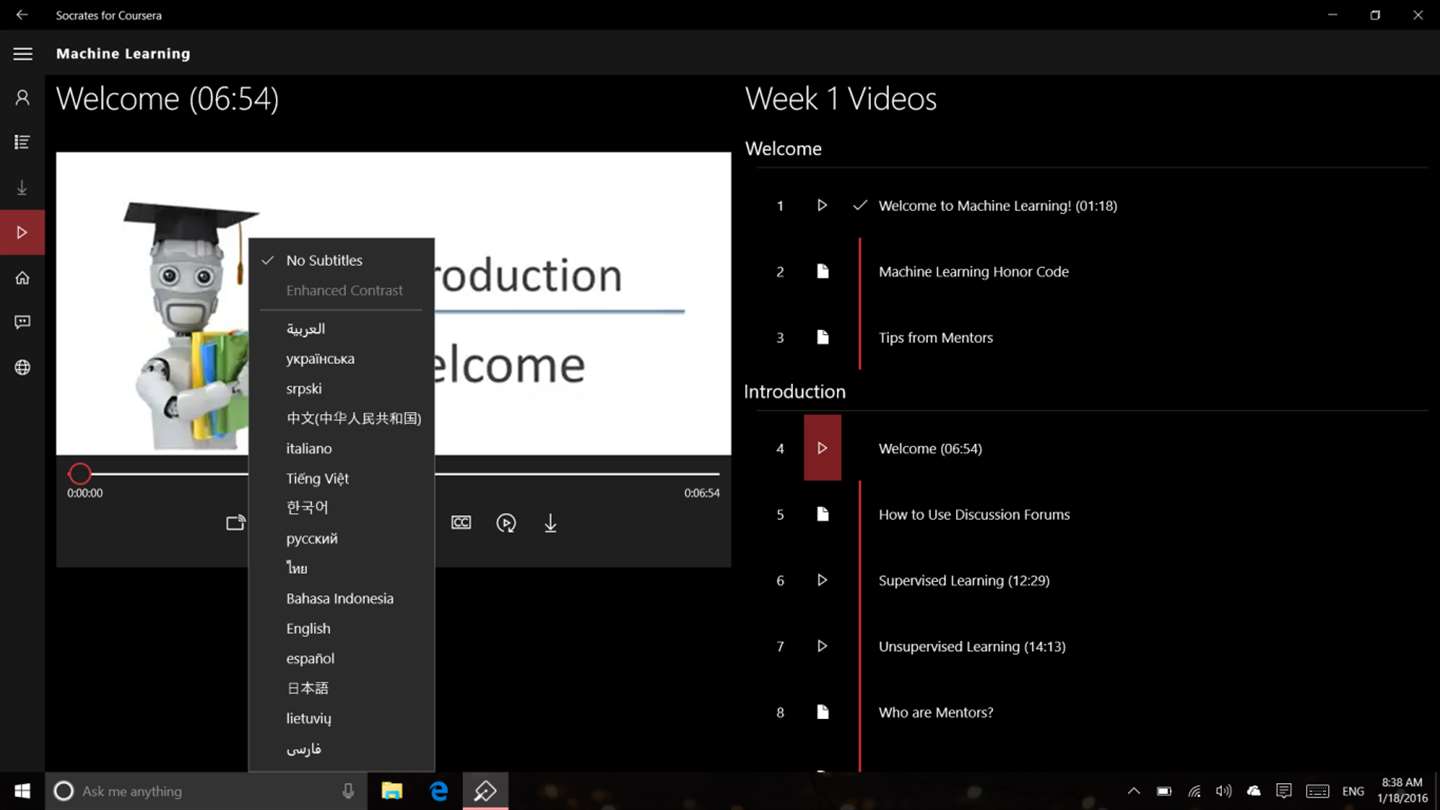Click play icon for Unsupervised Learning

822,646
